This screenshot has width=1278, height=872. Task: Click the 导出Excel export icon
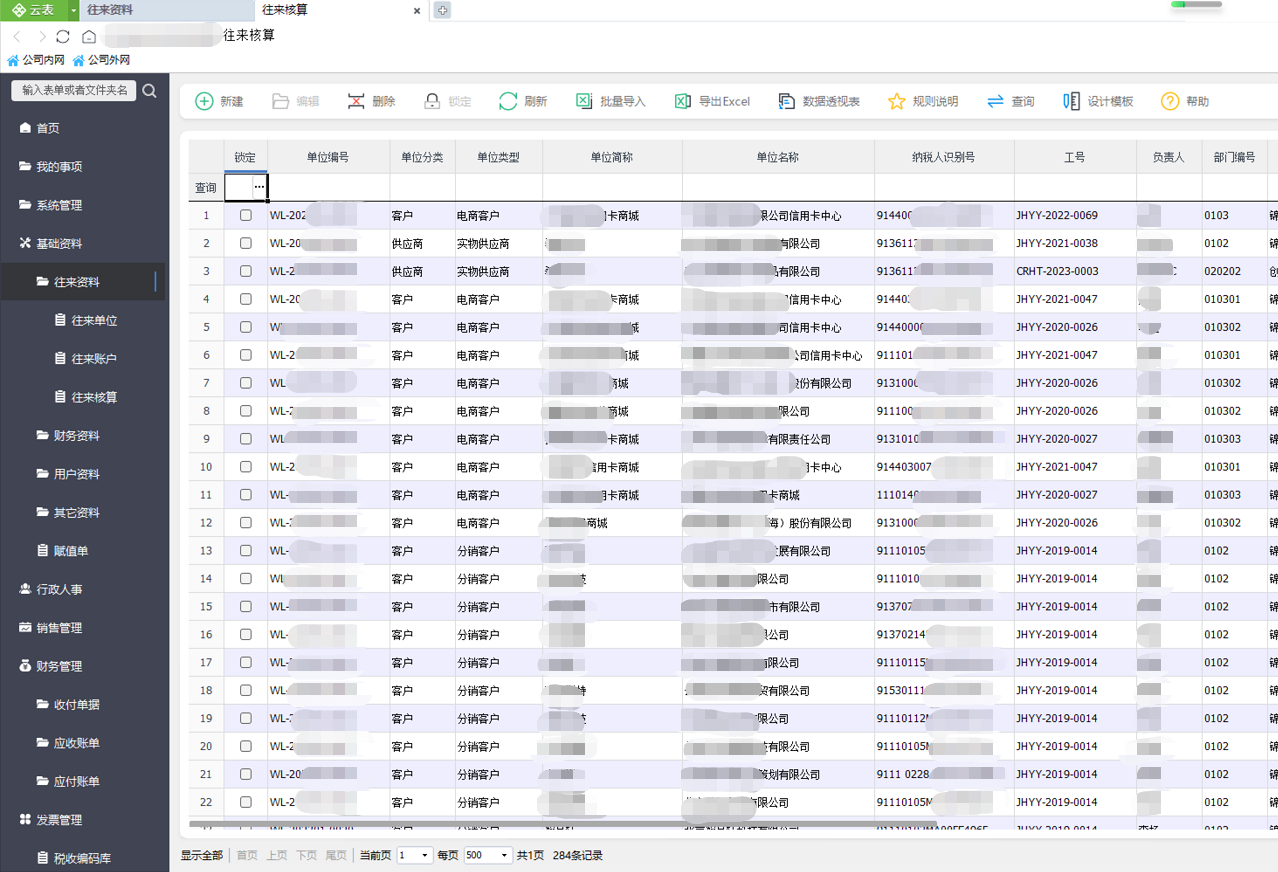[x=682, y=101]
